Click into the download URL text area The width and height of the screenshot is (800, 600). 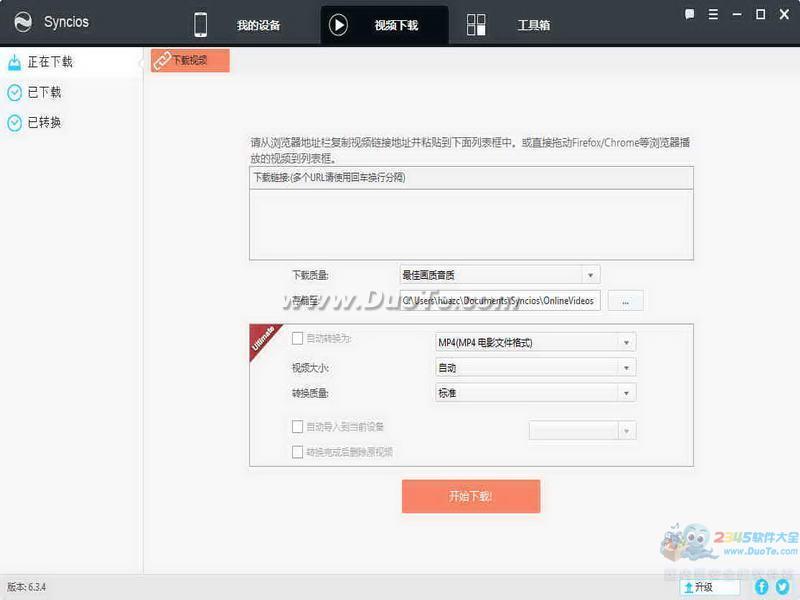click(x=471, y=224)
